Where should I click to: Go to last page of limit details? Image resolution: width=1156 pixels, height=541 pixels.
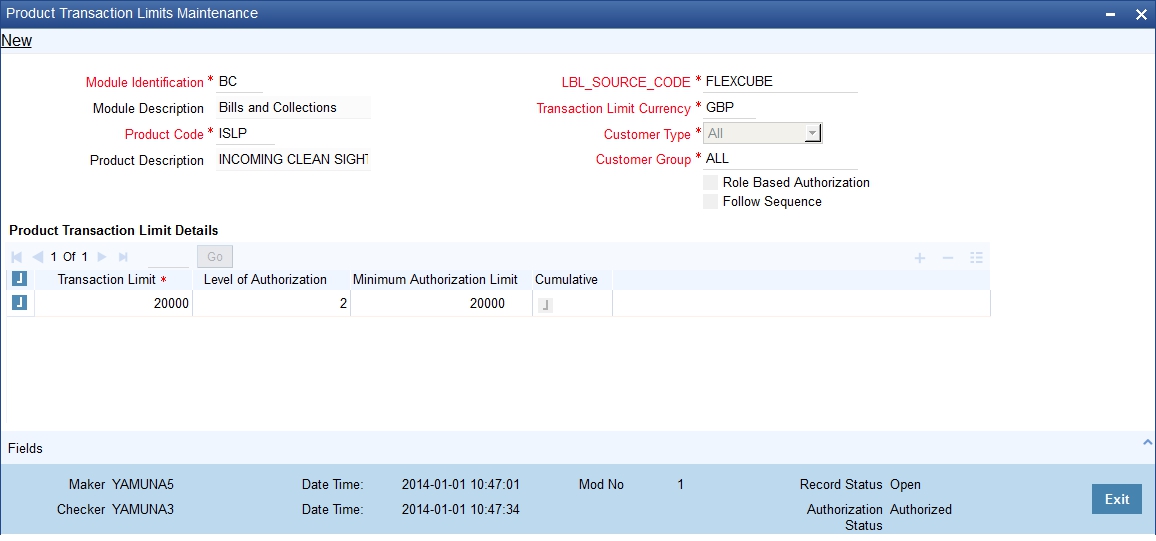pyautogui.click(x=123, y=257)
